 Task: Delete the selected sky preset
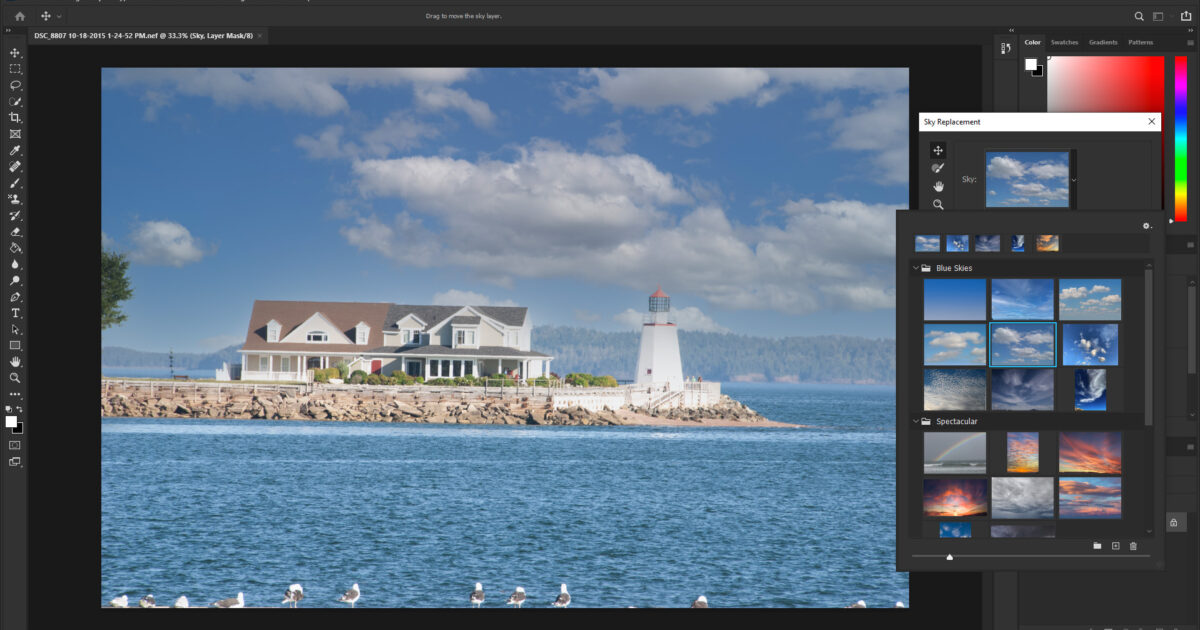[1133, 545]
